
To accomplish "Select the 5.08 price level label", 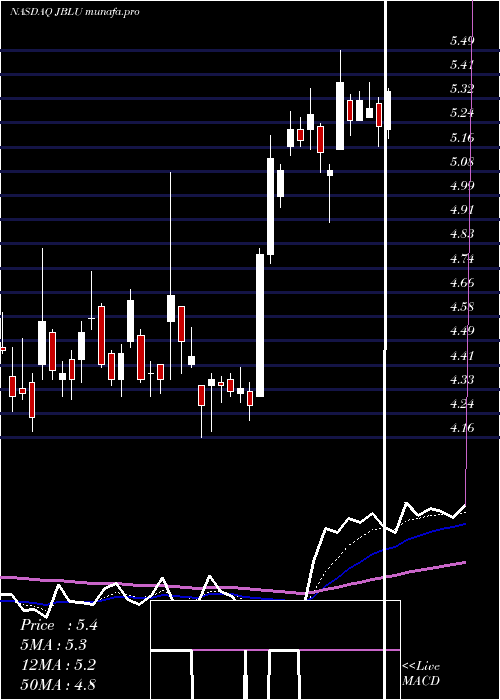I will (462, 161).
